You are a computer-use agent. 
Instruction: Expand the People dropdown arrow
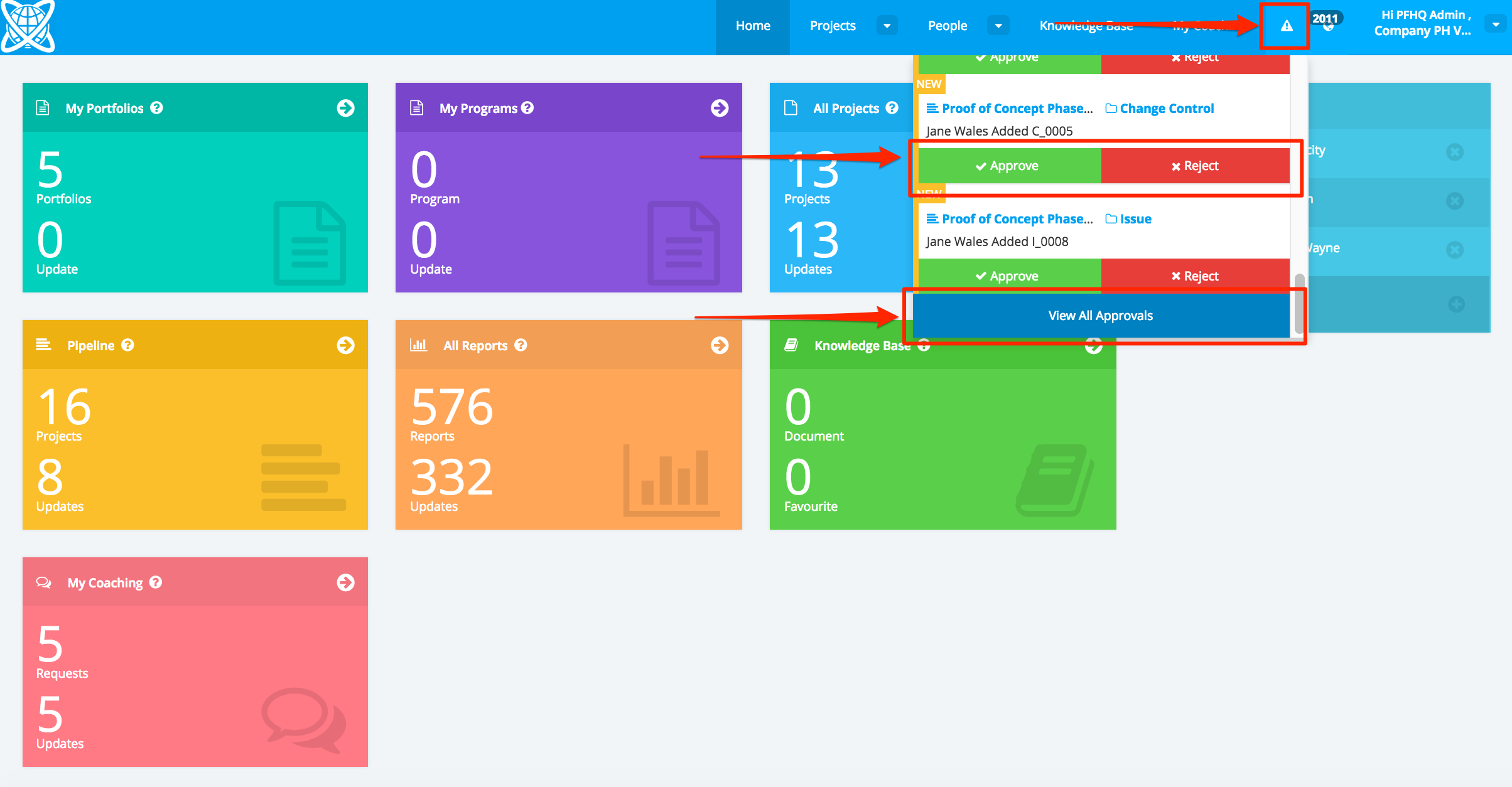(998, 26)
